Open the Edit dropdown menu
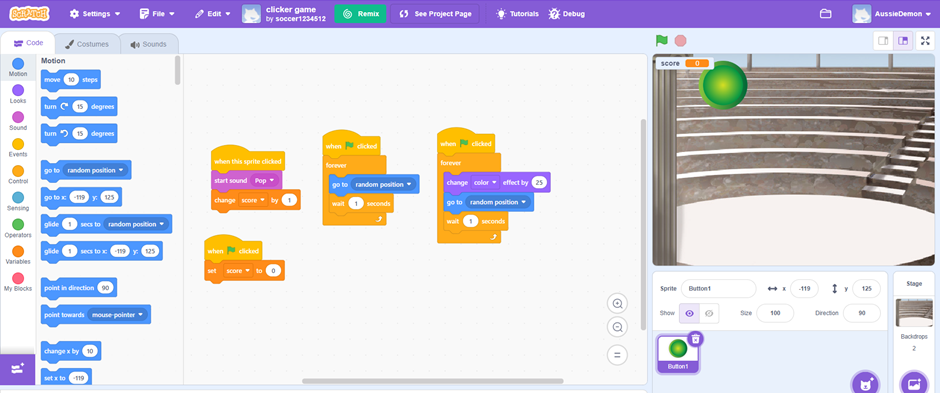This screenshot has height=393, width=940. (213, 14)
